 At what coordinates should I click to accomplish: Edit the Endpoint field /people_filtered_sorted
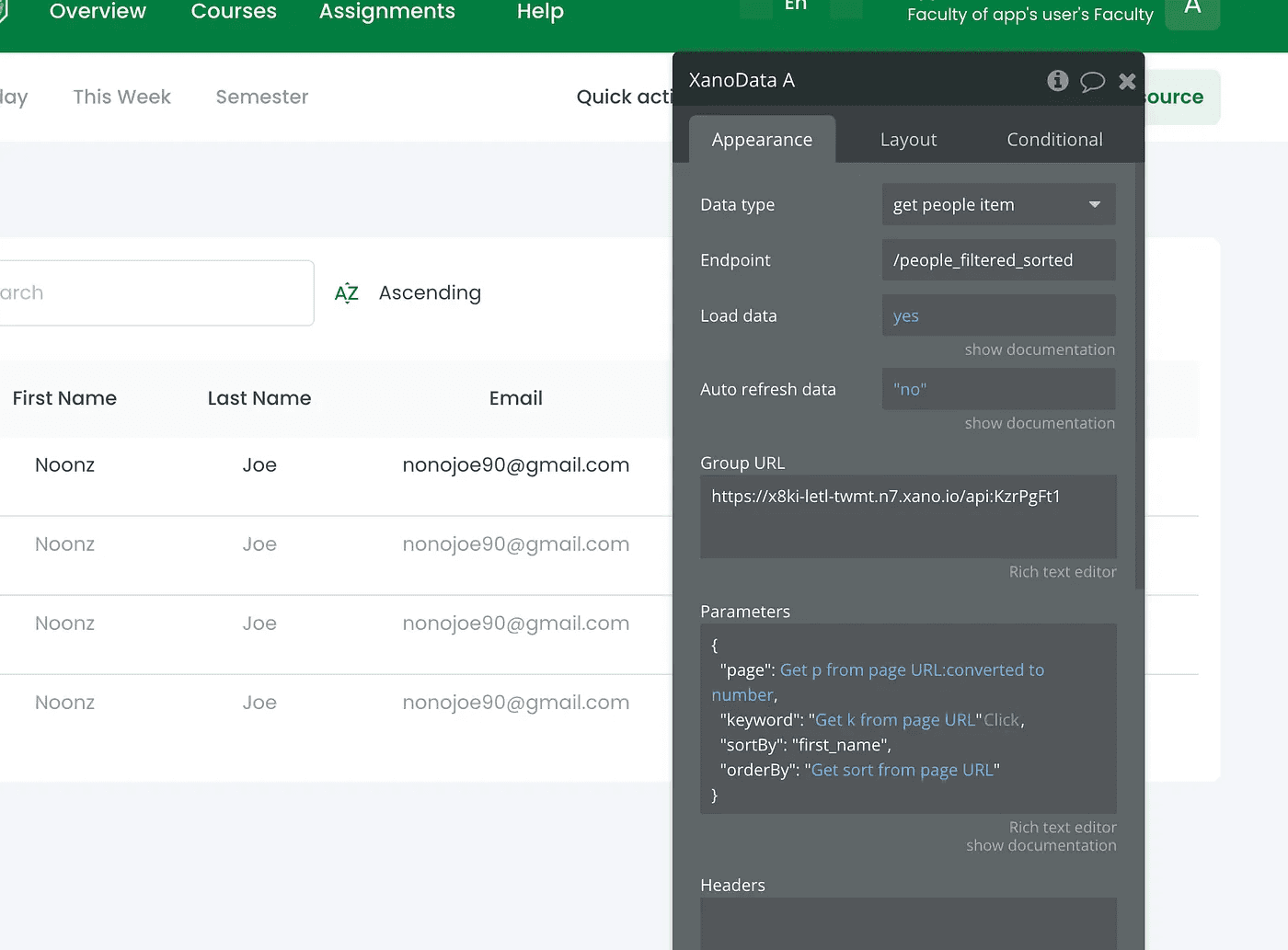pos(998,260)
